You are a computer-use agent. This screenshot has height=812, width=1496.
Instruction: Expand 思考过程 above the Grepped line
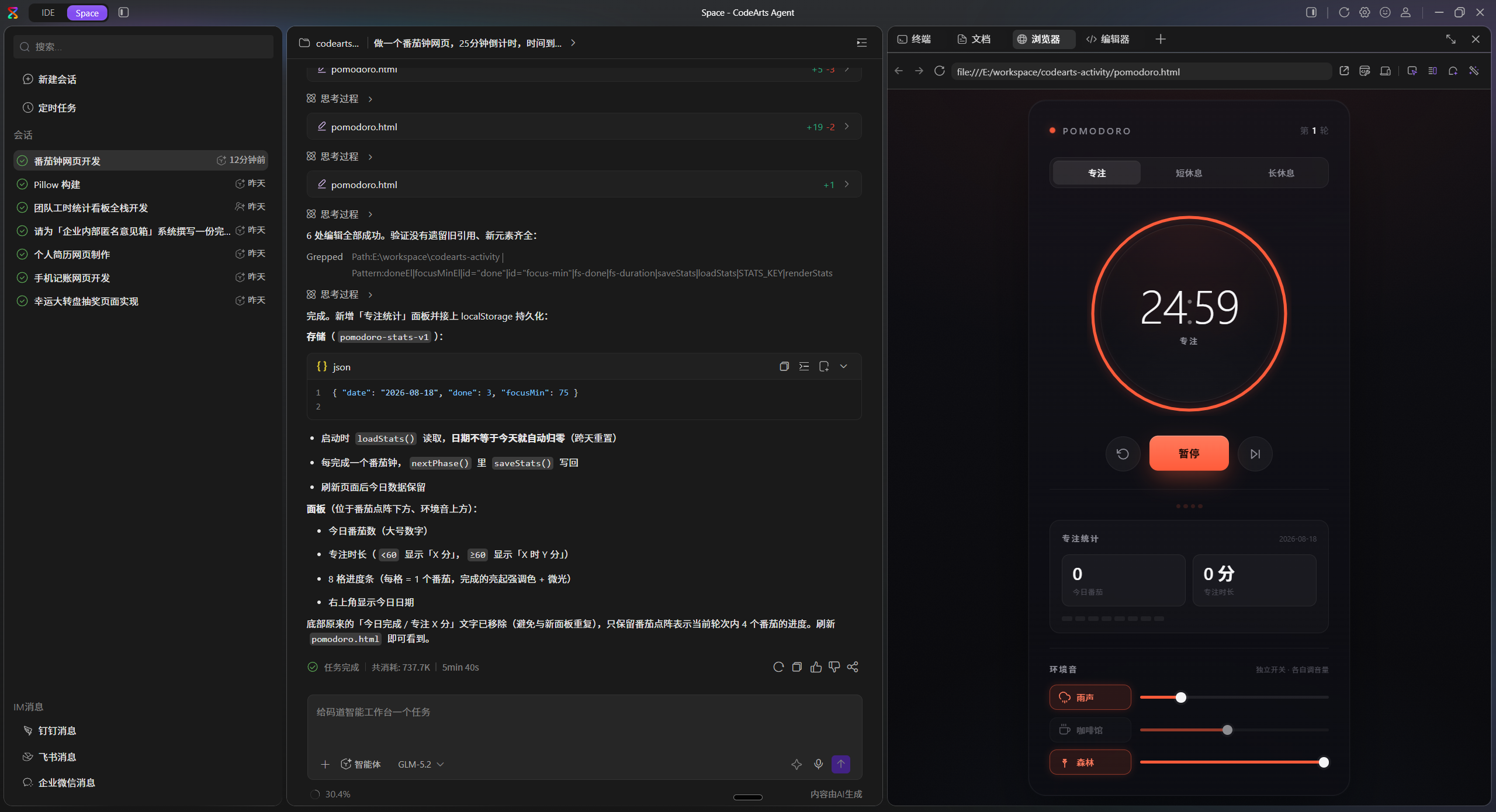(x=340, y=214)
